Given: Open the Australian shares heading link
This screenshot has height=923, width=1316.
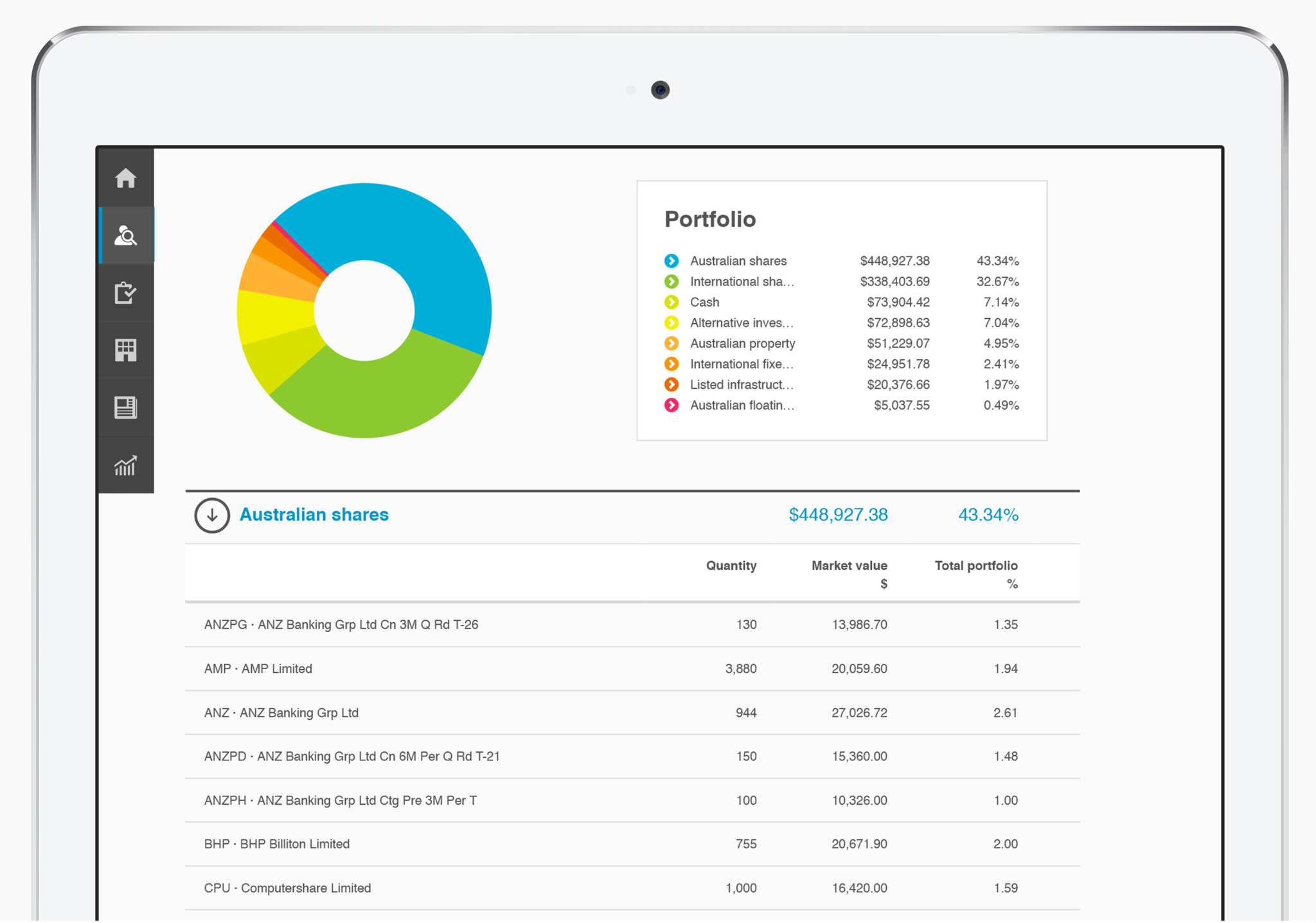Looking at the screenshot, I should pyautogui.click(x=314, y=514).
